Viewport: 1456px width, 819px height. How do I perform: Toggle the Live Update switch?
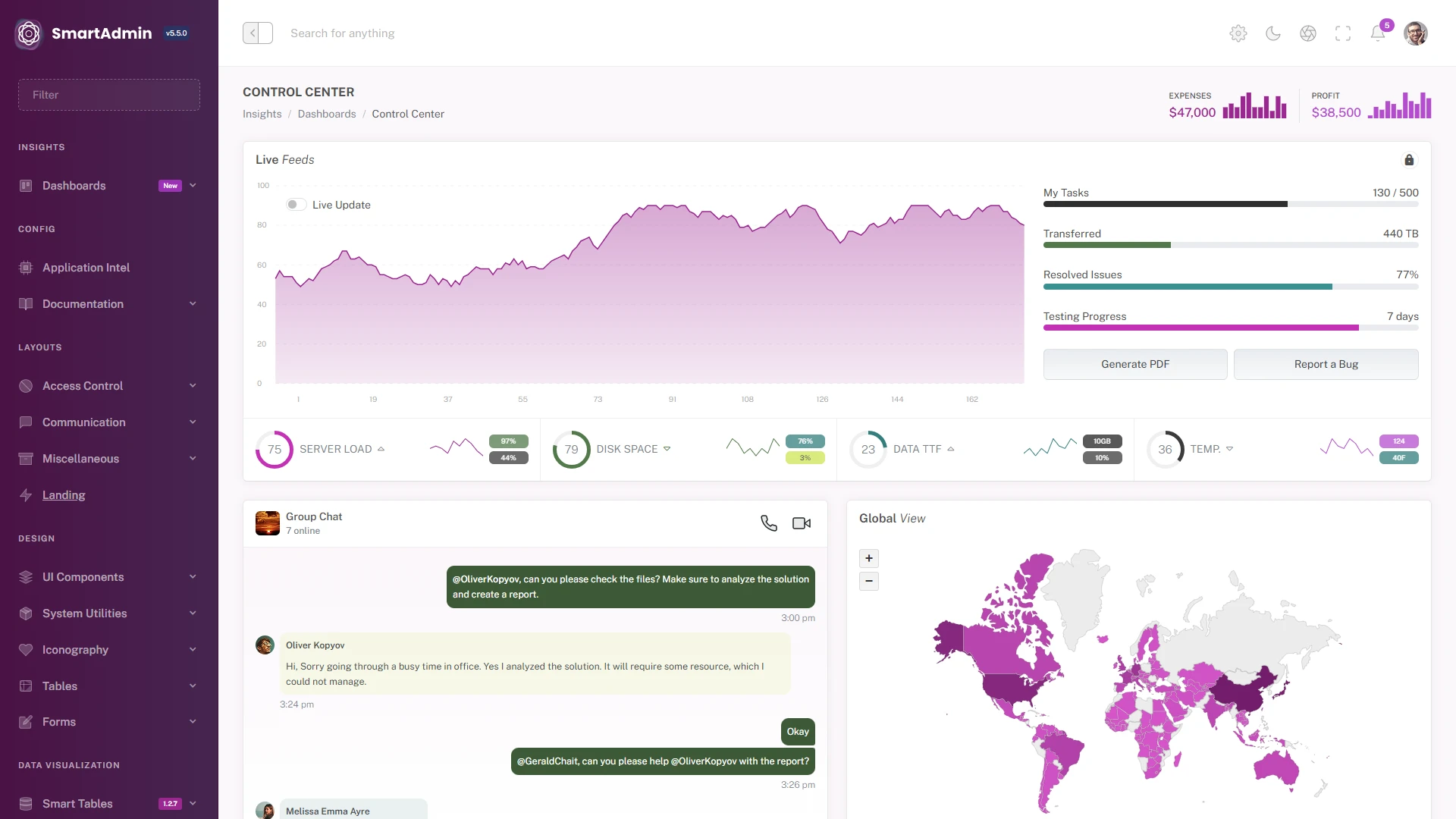tap(296, 205)
